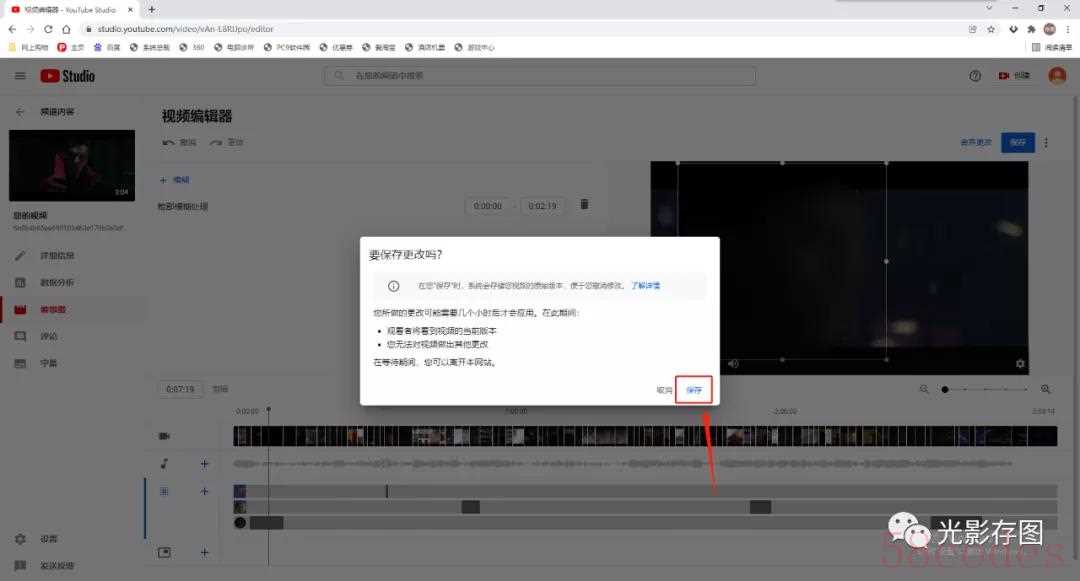Select 字幕 in the left sidebar
Image resolution: width=1080 pixels, height=581 pixels.
[48, 363]
